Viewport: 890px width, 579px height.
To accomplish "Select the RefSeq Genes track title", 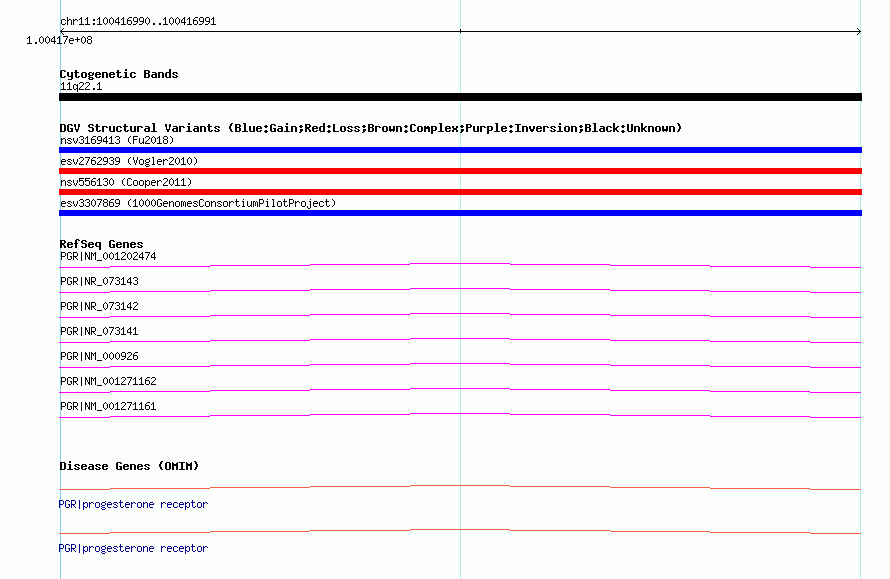I will pyautogui.click(x=101, y=244).
